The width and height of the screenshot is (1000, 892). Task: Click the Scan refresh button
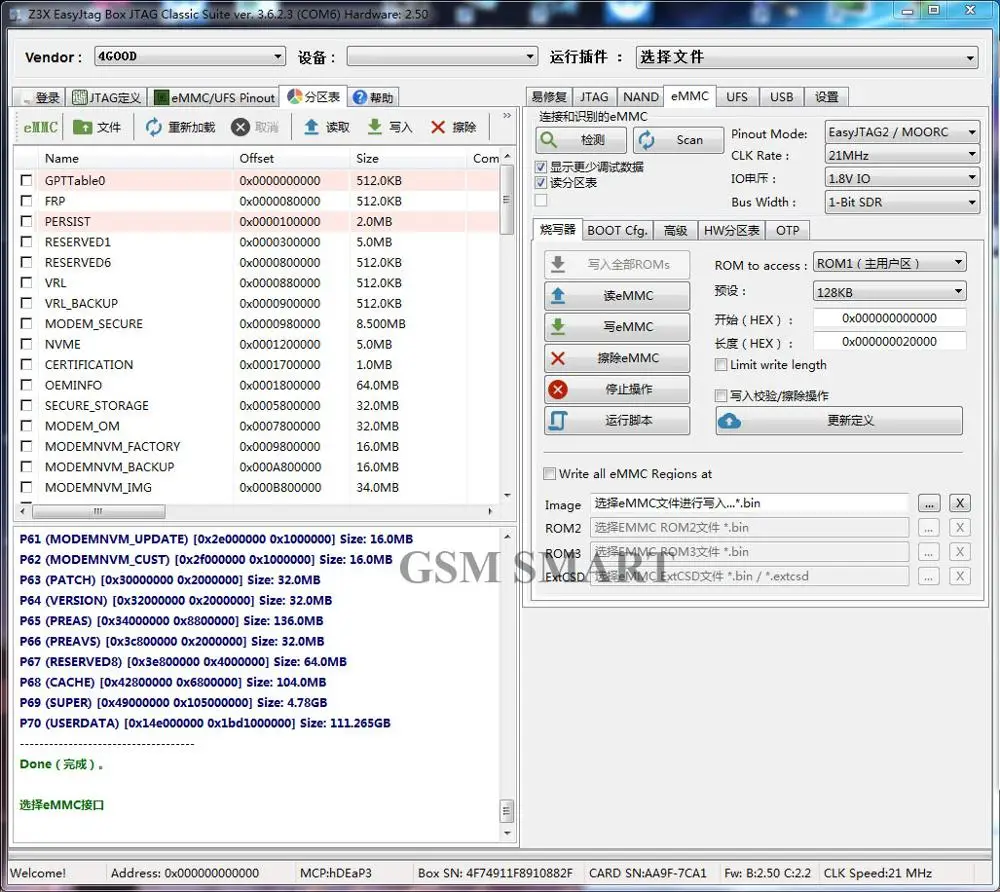tap(679, 140)
